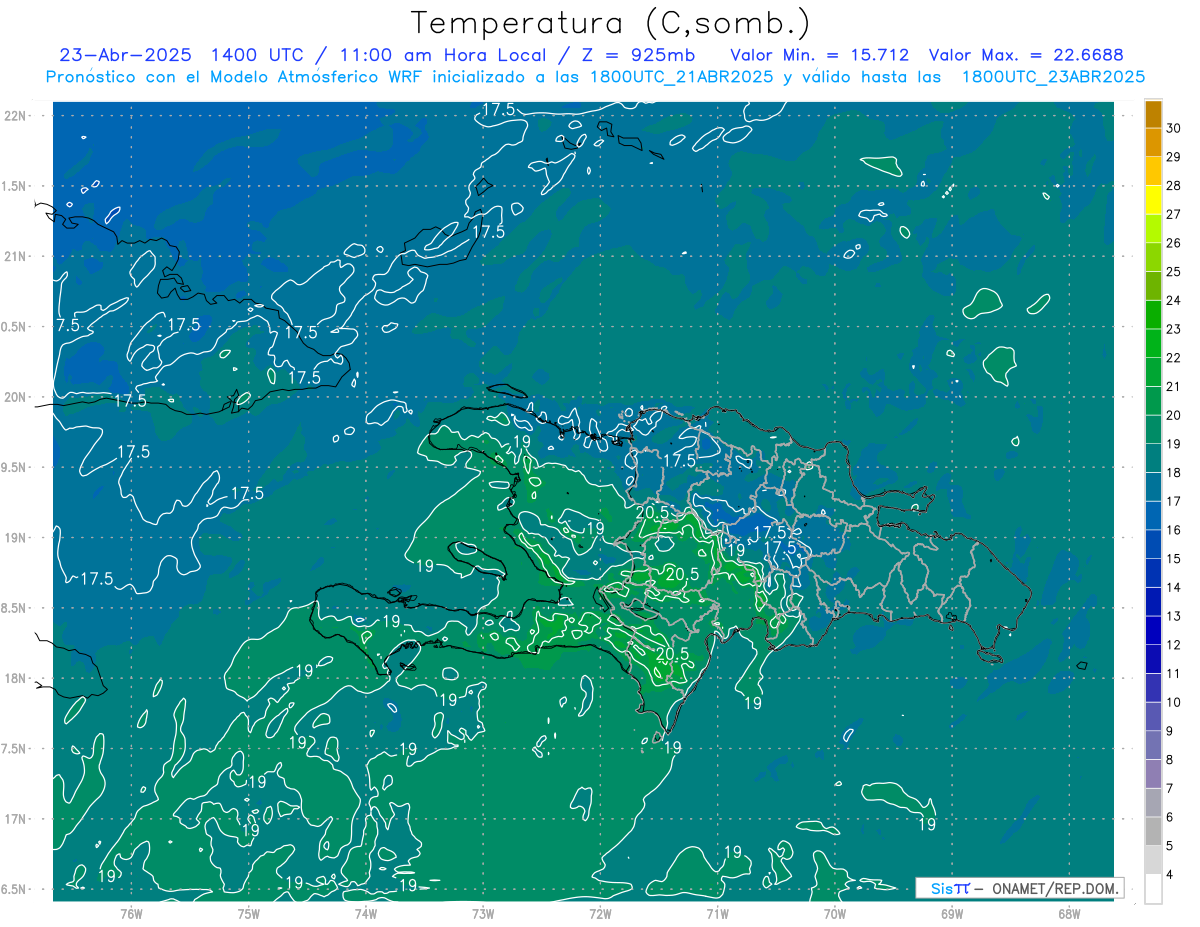Click the color scale label "4"
Screen dimensions: 1200x927
1171,875
